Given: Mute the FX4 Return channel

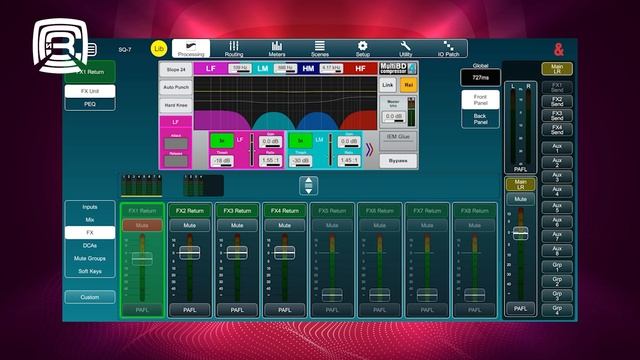Looking at the screenshot, I should pyautogui.click(x=284, y=225).
